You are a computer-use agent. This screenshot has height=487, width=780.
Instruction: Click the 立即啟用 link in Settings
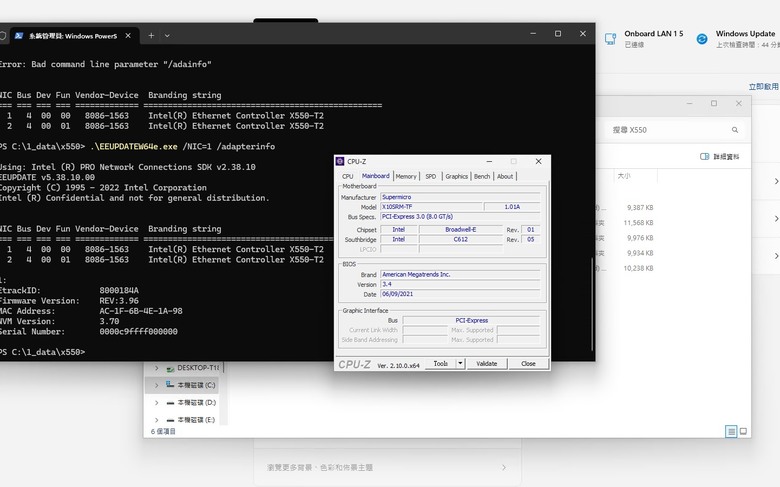tap(764, 87)
